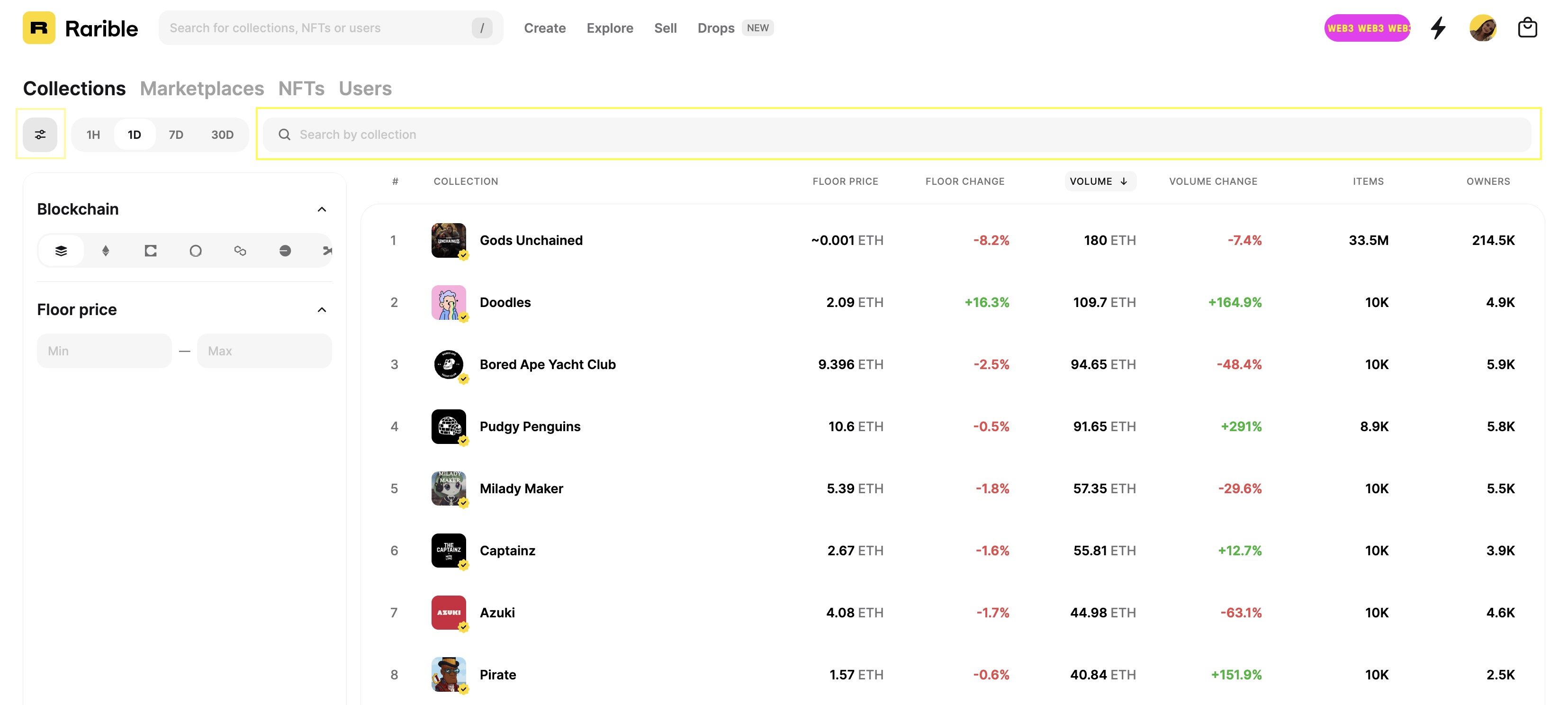Image resolution: width=1568 pixels, height=705 pixels.
Task: Click the Doodles collection thumbnail
Action: (x=449, y=303)
